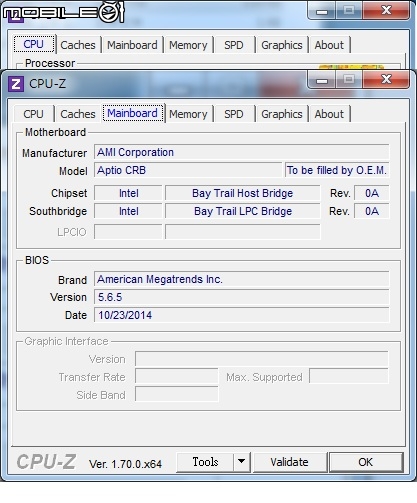Click the CPU-Z window title text
Screen dimensions: 417x503
[47, 84]
